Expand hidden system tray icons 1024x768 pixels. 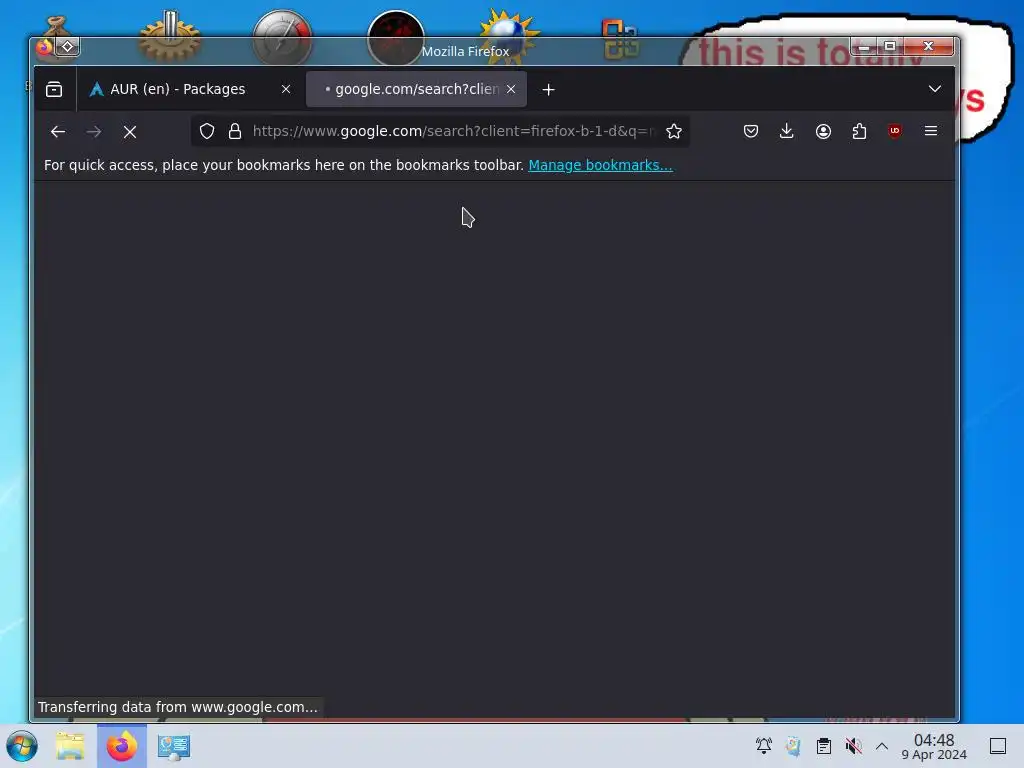click(x=882, y=746)
